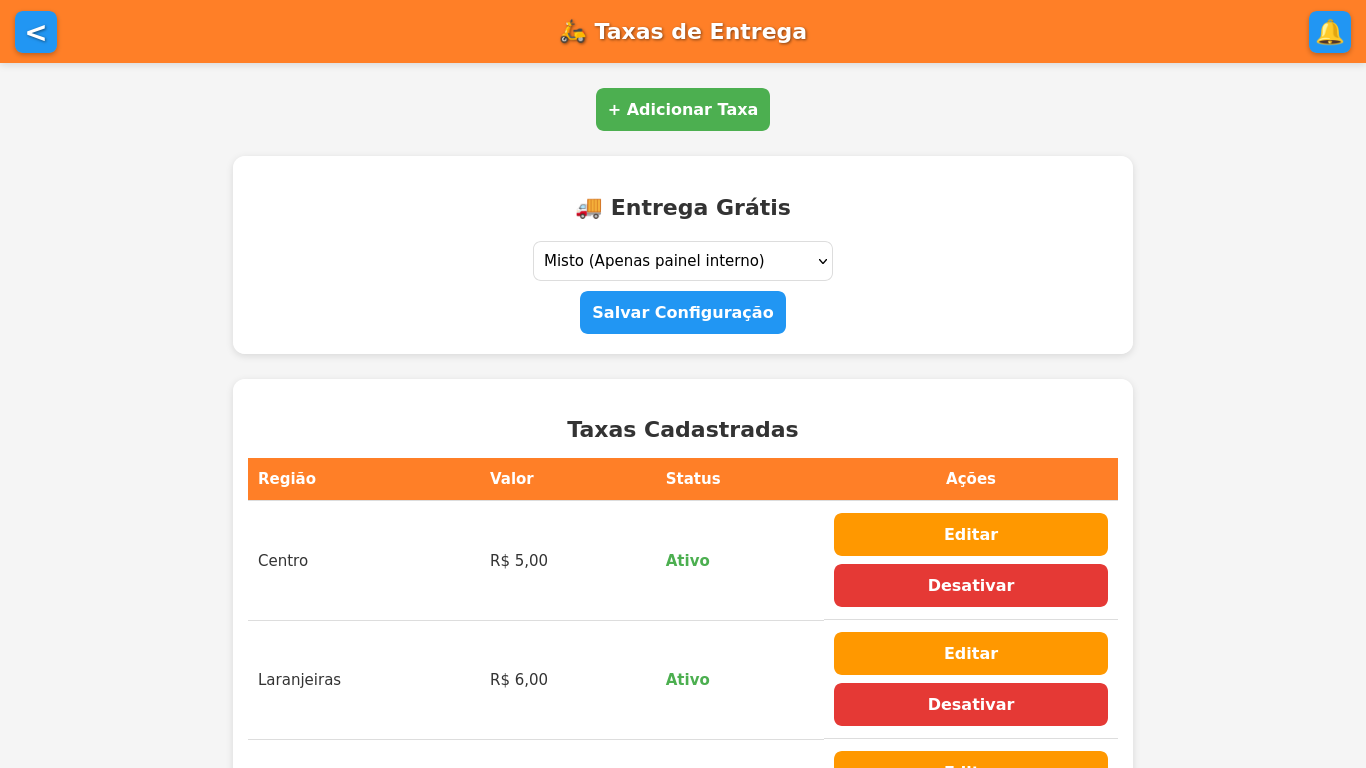Image resolution: width=1366 pixels, height=768 pixels.
Task: Click the truck icon next to Entrega Grátis
Action: 588,208
